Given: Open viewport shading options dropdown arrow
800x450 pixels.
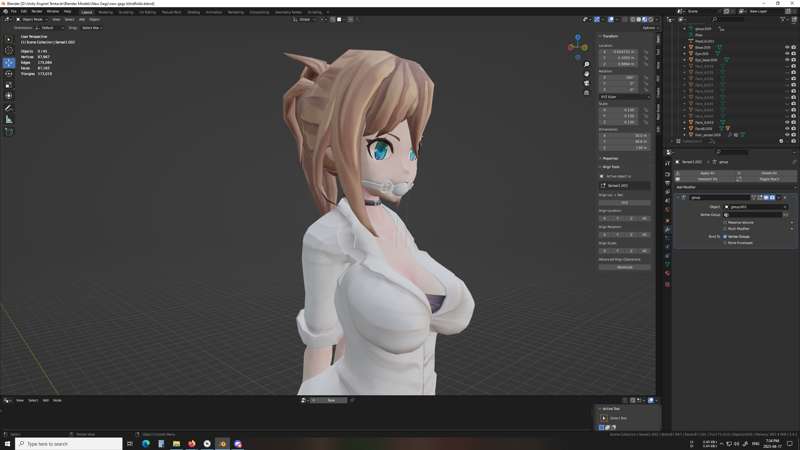Looking at the screenshot, I should (x=656, y=19).
